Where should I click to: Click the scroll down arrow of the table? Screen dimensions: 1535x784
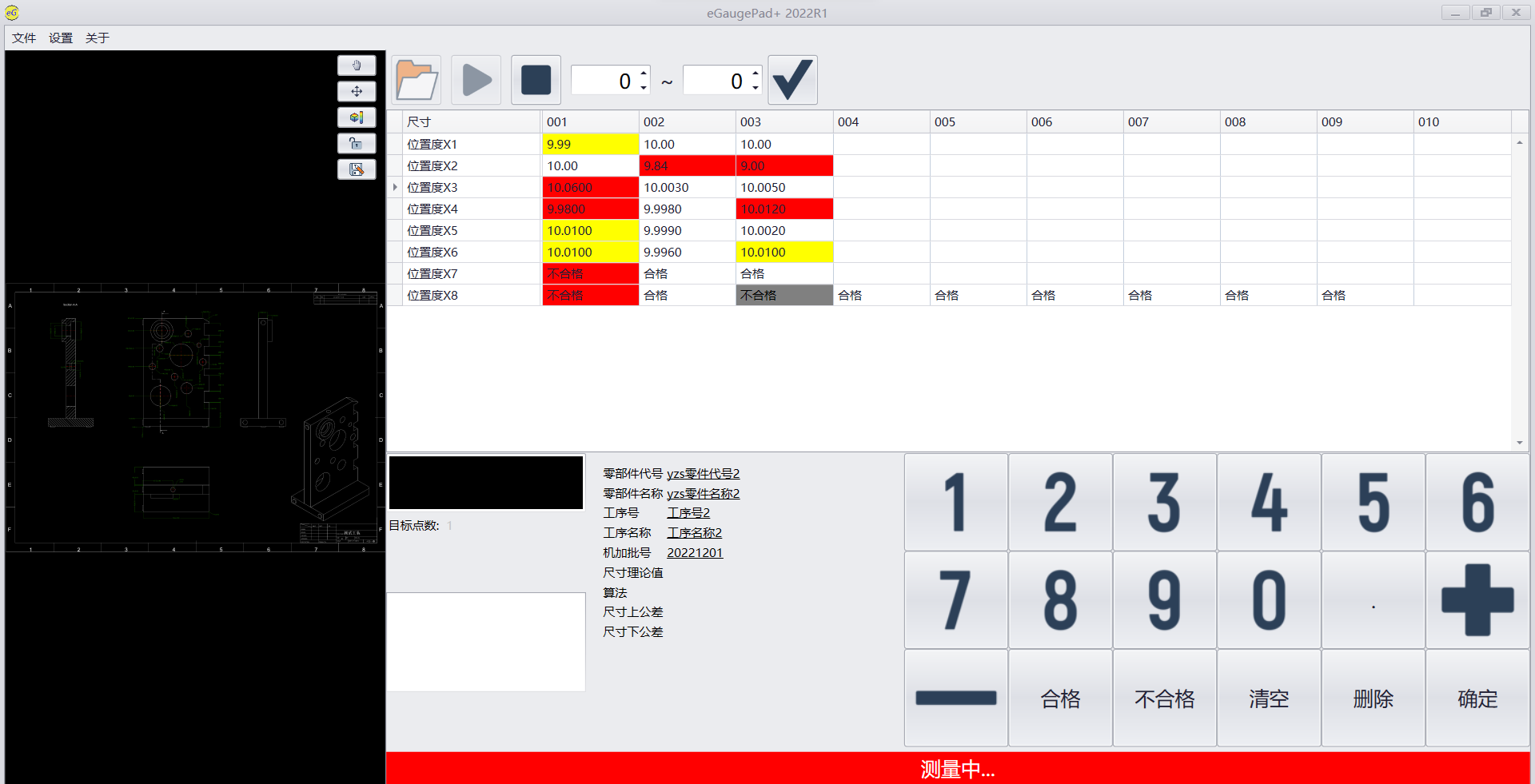point(1519,443)
